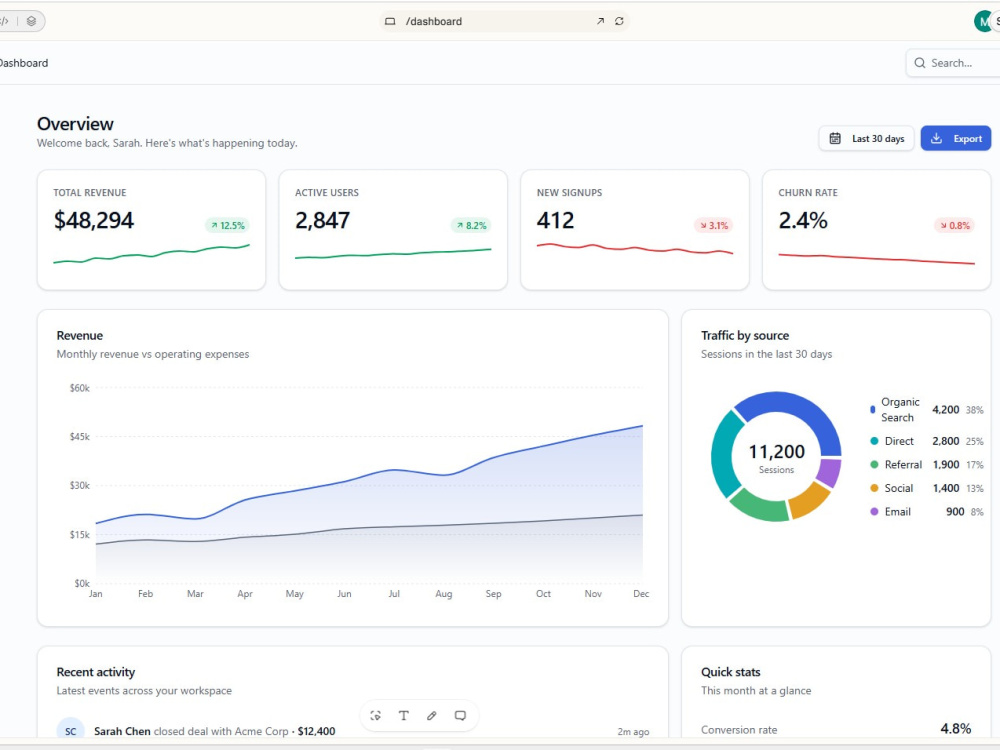Click the layers stack icon
Image resolution: width=1000 pixels, height=750 pixels.
[x=31, y=21]
